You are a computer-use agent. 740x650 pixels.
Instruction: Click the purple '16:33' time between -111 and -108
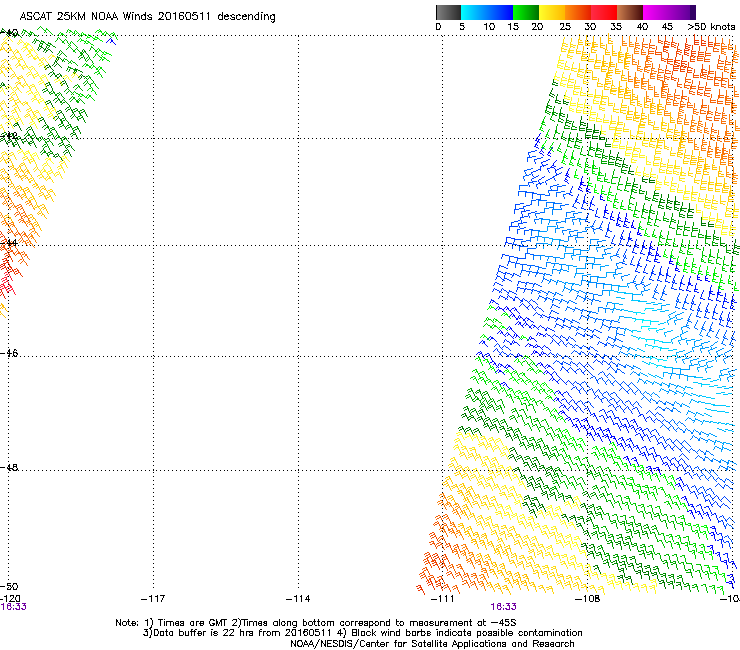[503, 607]
